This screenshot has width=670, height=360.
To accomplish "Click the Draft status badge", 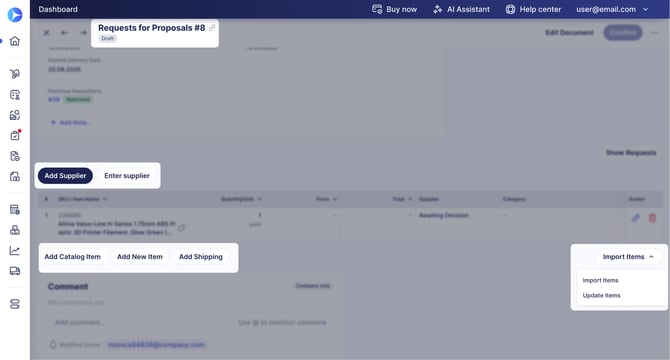I will pyautogui.click(x=108, y=38).
